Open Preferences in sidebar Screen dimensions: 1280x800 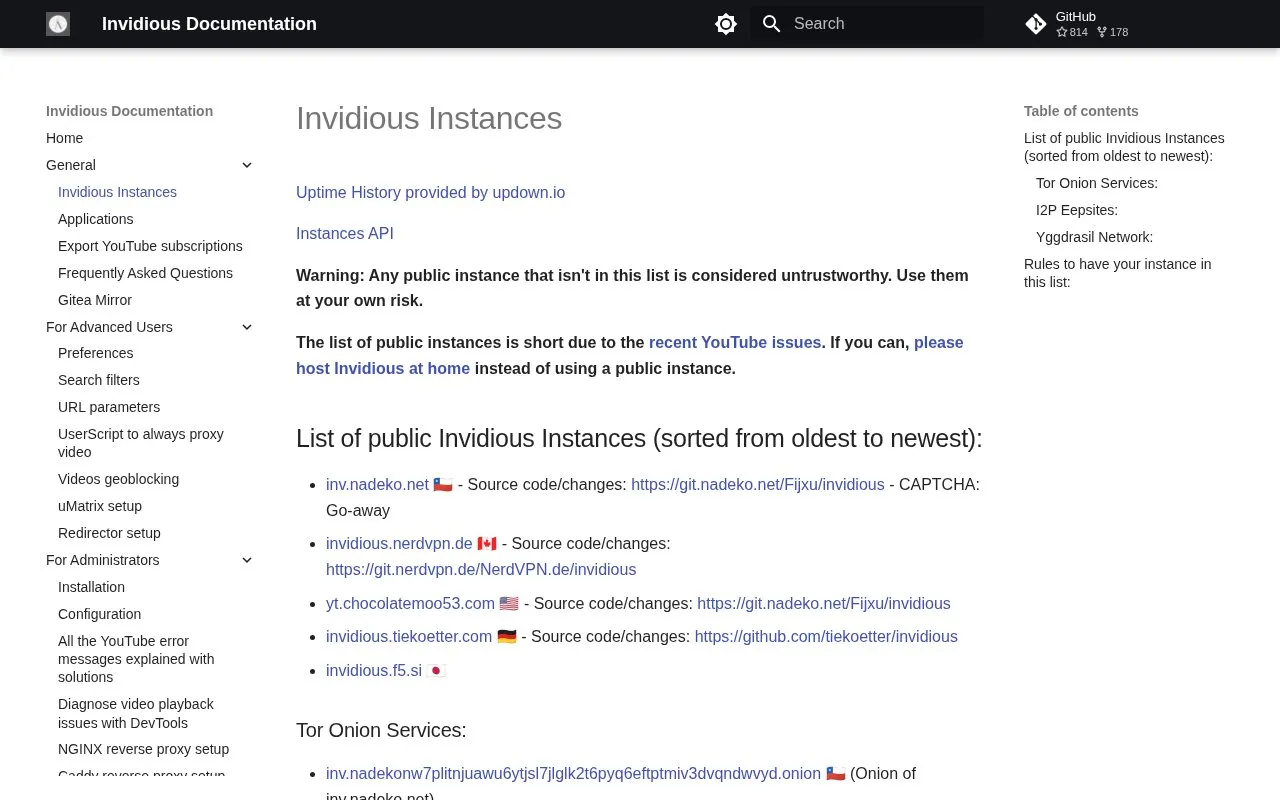point(95,353)
